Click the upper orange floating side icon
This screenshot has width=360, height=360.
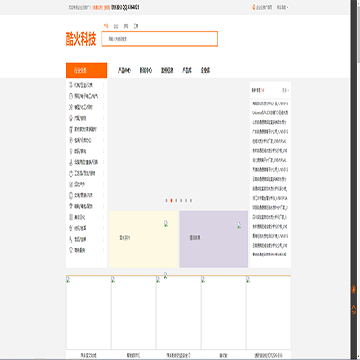click(354, 290)
